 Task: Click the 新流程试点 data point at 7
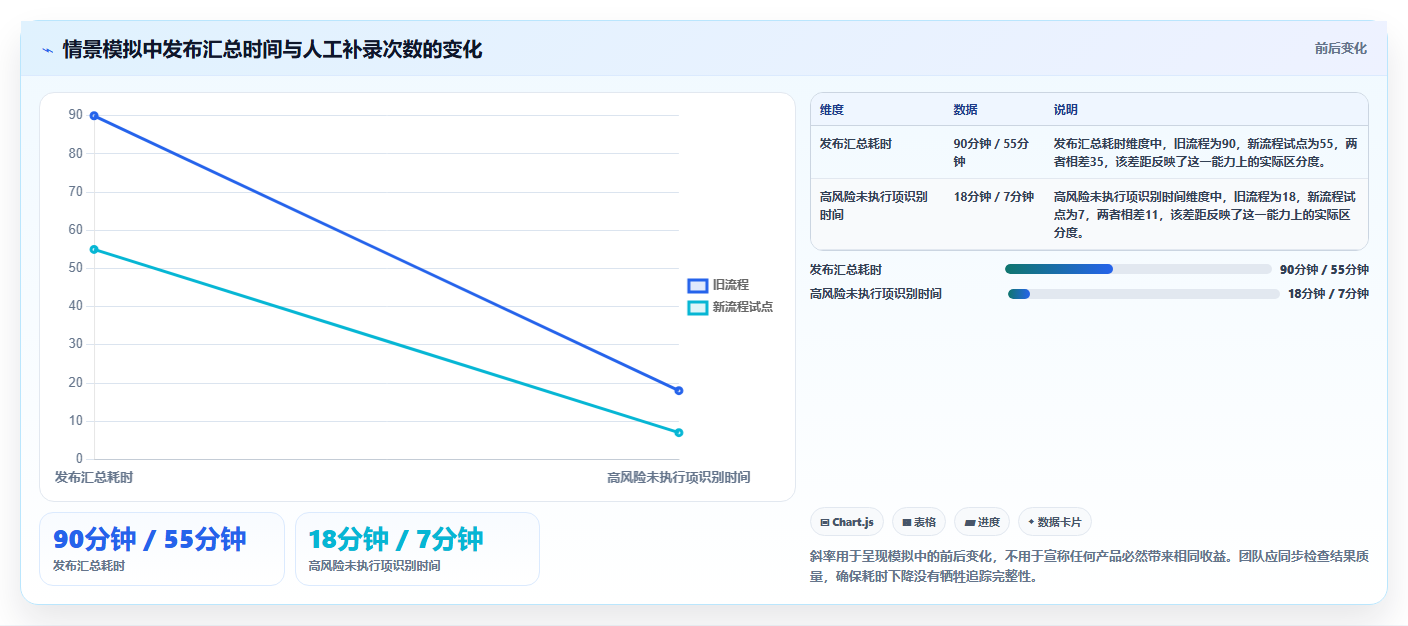[679, 432]
